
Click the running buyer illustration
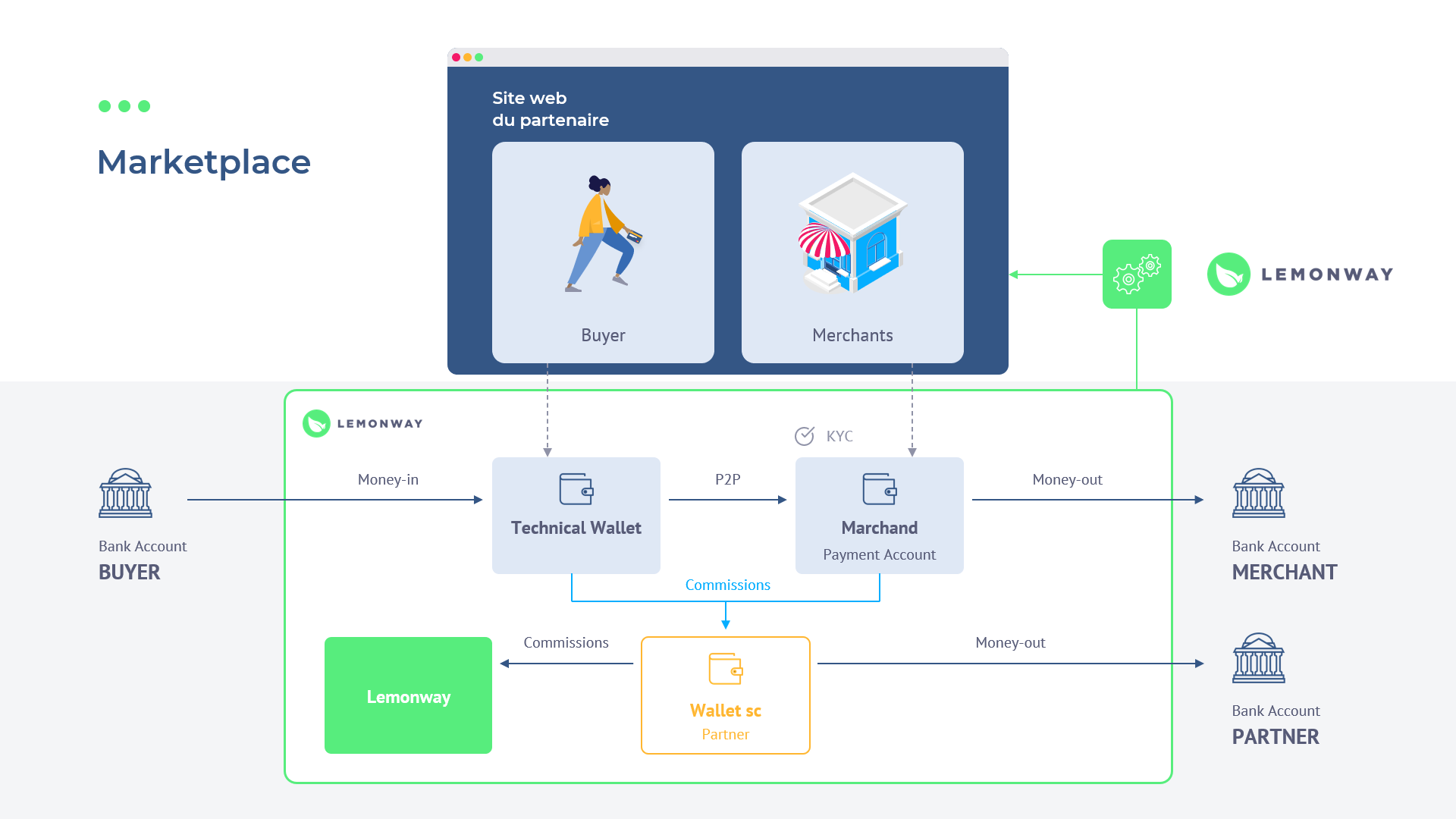tap(604, 234)
